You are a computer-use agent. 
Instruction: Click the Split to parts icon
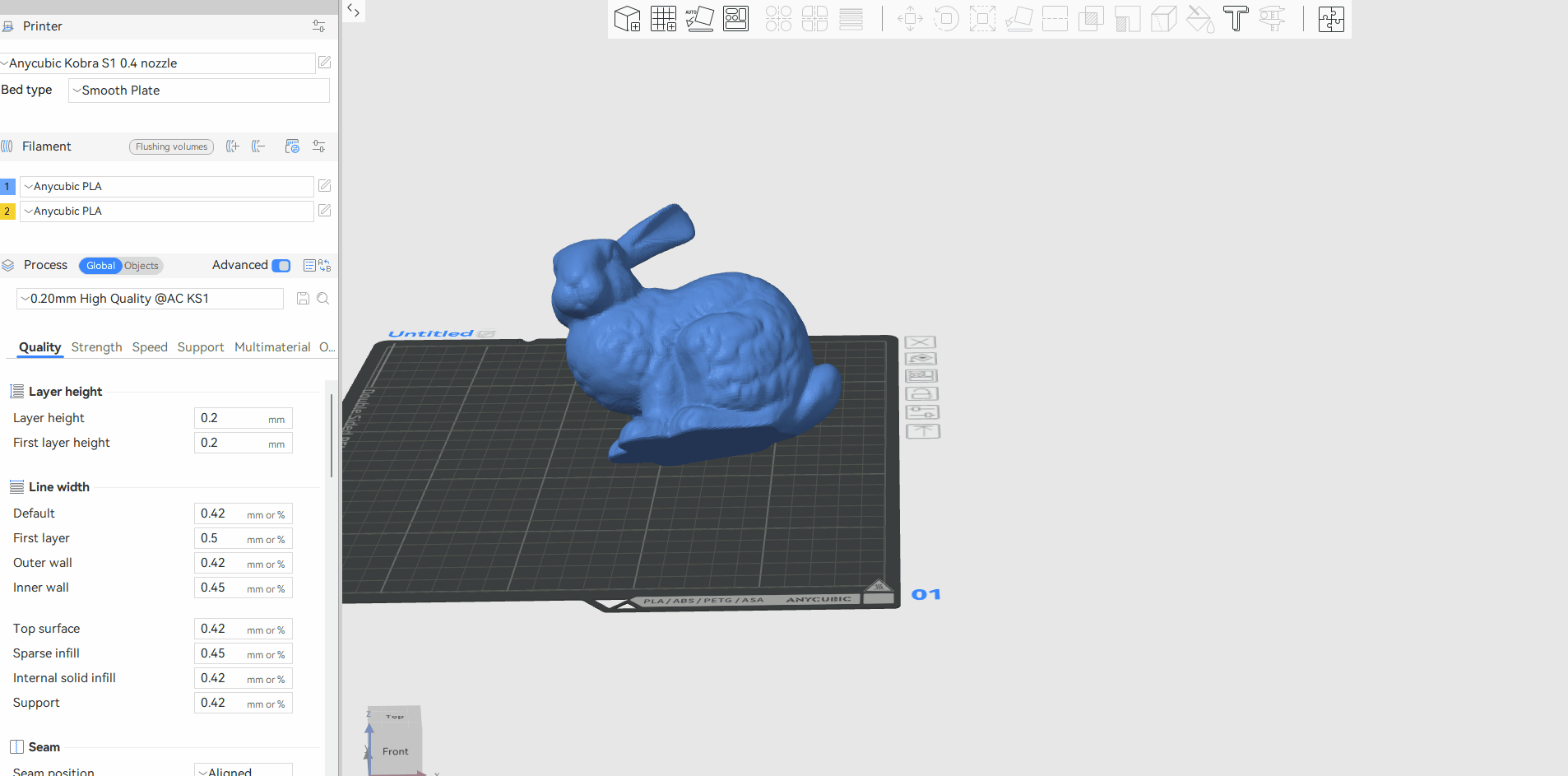point(814,18)
